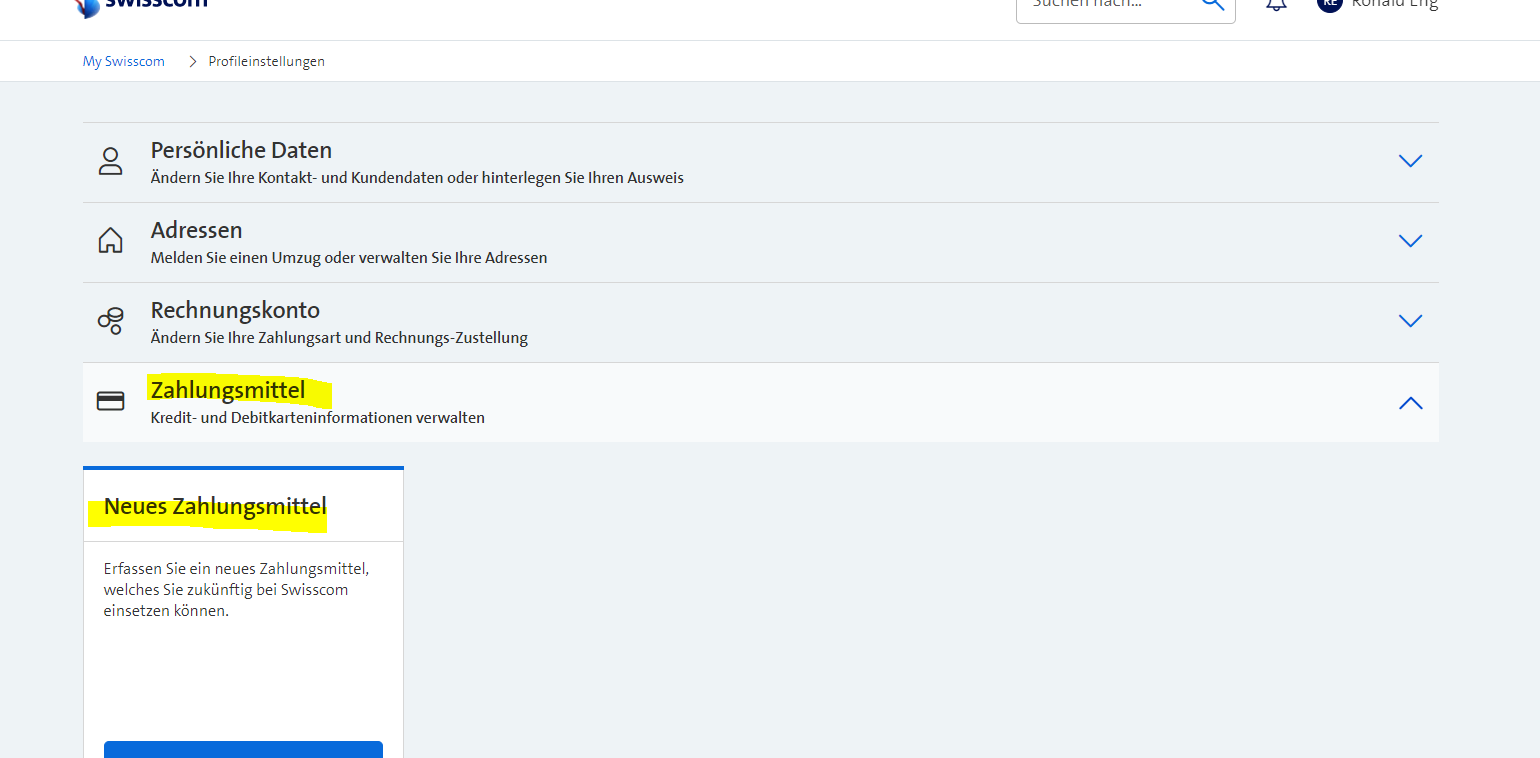This screenshot has width=1540, height=758.
Task: Click the credit card icon beside Zahlungsmittel
Action: point(110,401)
